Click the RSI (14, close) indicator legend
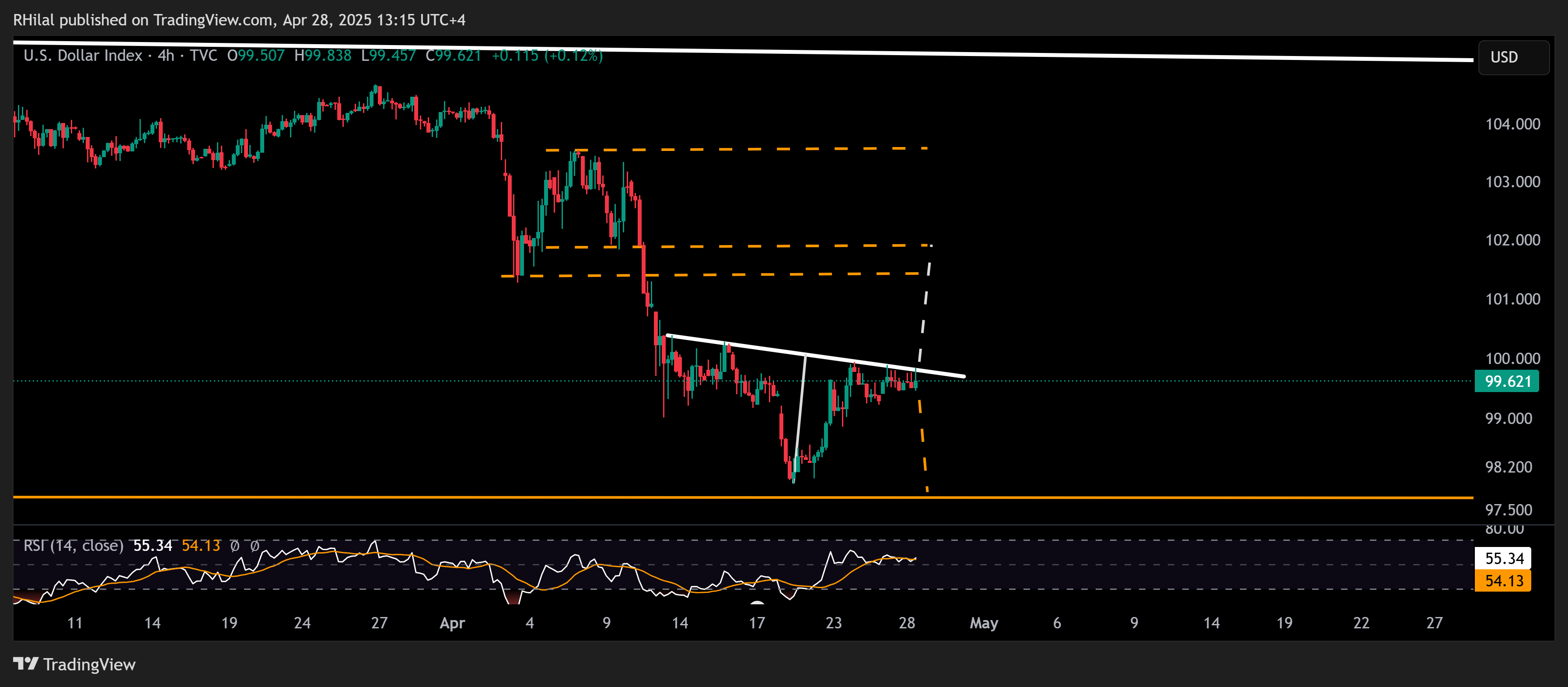Screen dimensions: 1568x687 tap(73, 545)
